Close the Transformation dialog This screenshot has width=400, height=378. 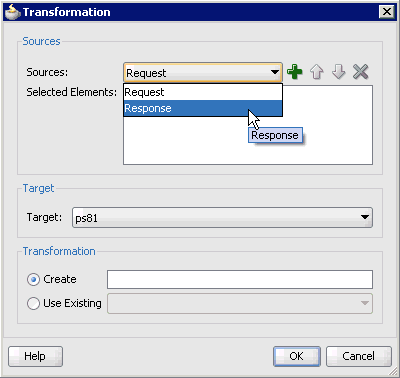[x=387, y=12]
